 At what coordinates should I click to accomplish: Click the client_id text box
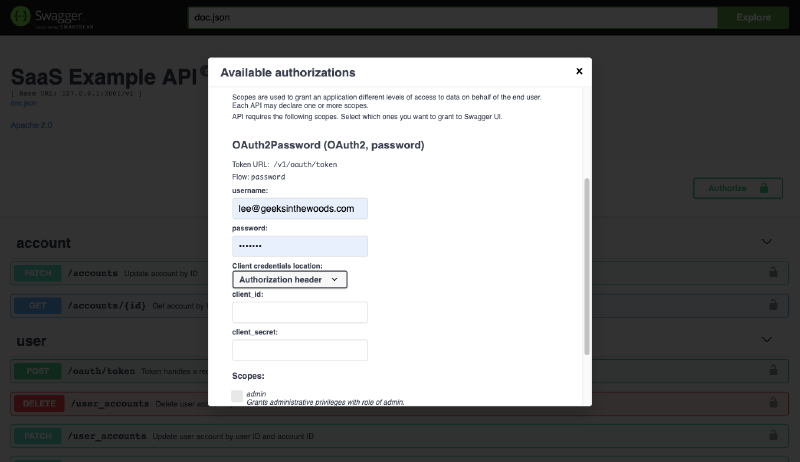pyautogui.click(x=300, y=312)
